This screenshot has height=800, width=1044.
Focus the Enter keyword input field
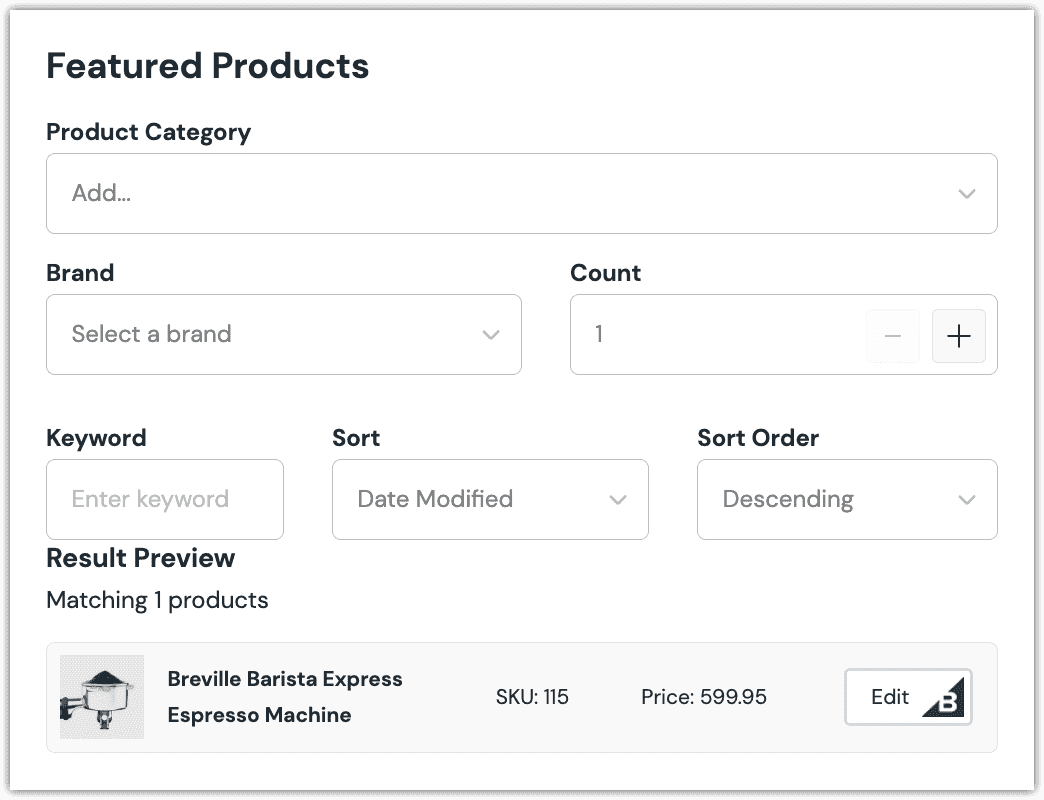point(165,500)
